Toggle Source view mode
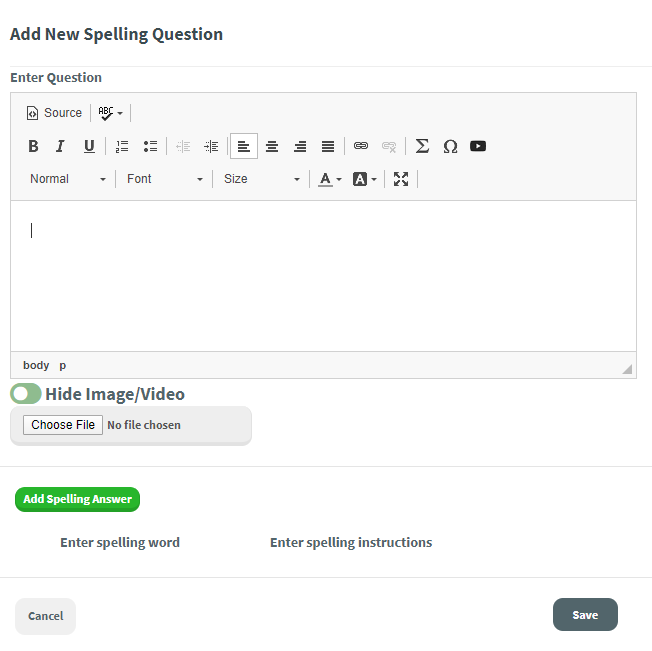Viewport: 652px width, 651px height. pos(54,113)
